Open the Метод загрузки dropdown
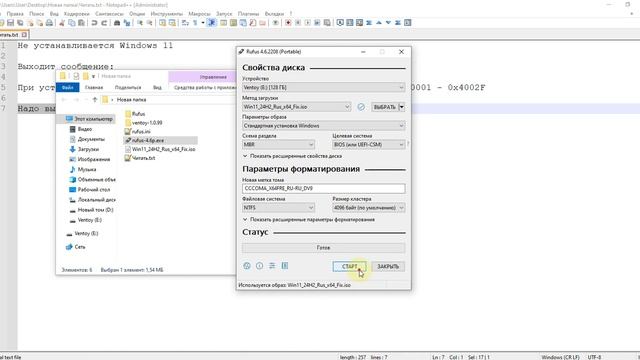 [296, 107]
